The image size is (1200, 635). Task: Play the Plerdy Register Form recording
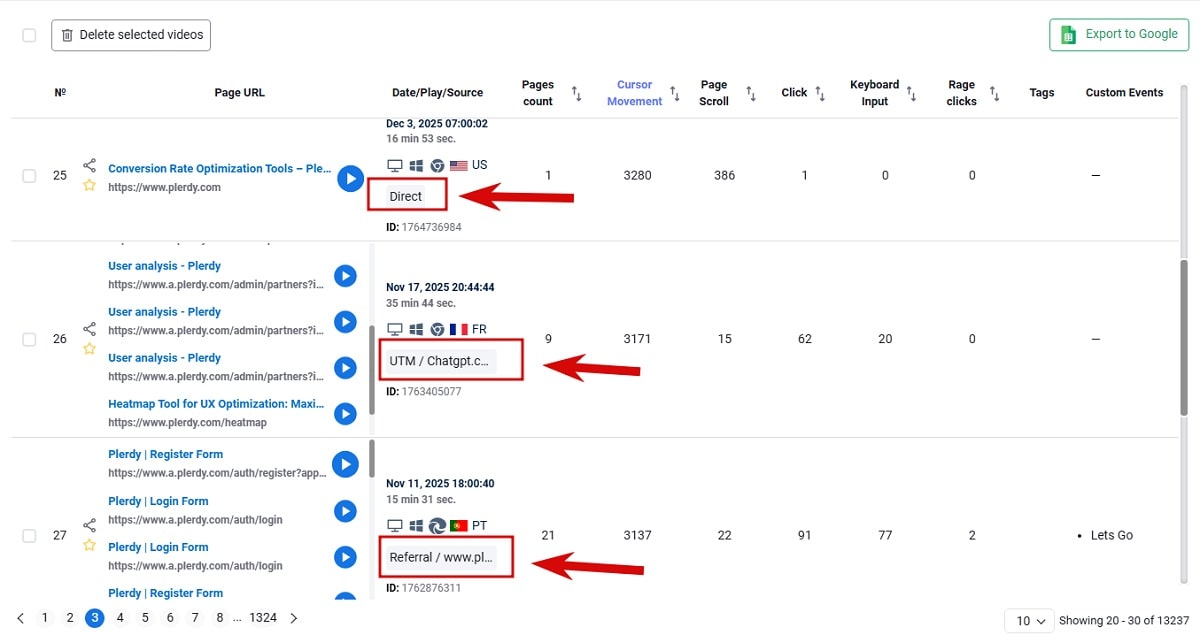[x=345, y=464]
